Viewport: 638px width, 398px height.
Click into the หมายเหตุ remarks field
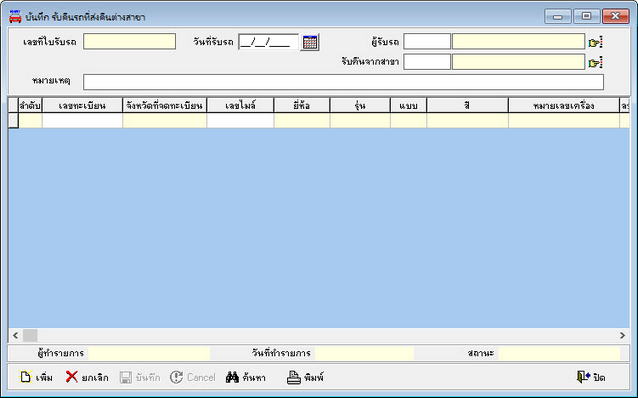[x=343, y=82]
